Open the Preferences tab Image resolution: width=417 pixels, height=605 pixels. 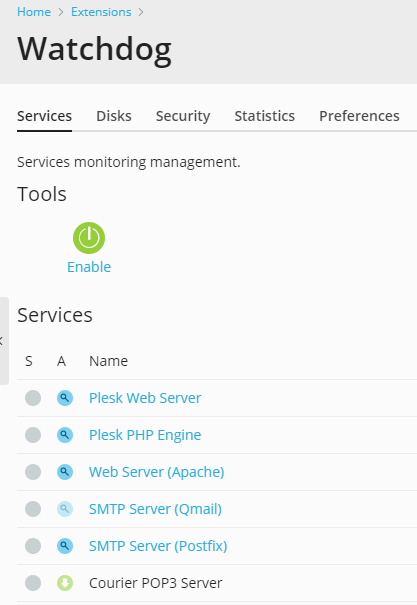359,116
